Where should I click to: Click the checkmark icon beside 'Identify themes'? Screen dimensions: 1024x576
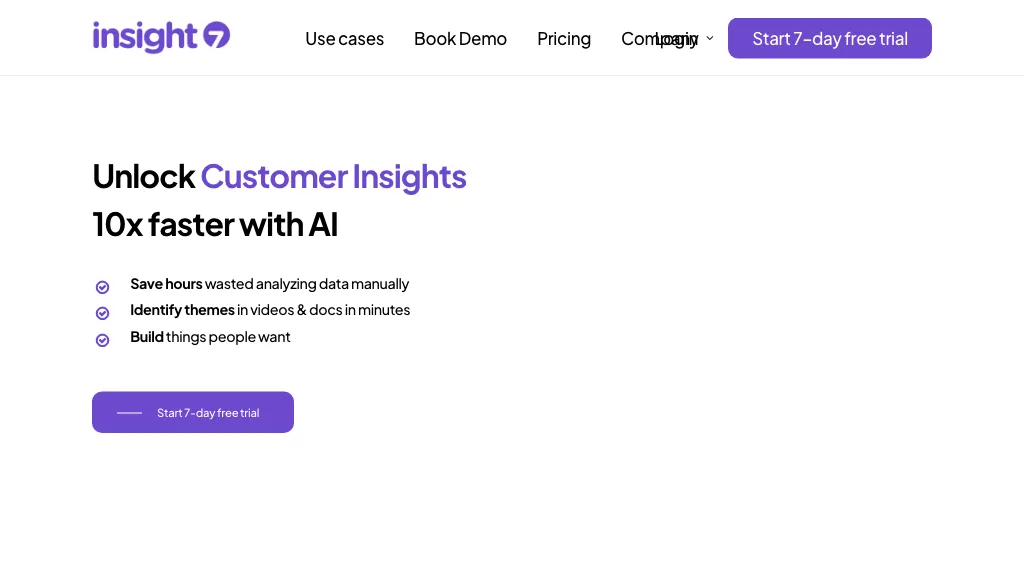pos(102,313)
